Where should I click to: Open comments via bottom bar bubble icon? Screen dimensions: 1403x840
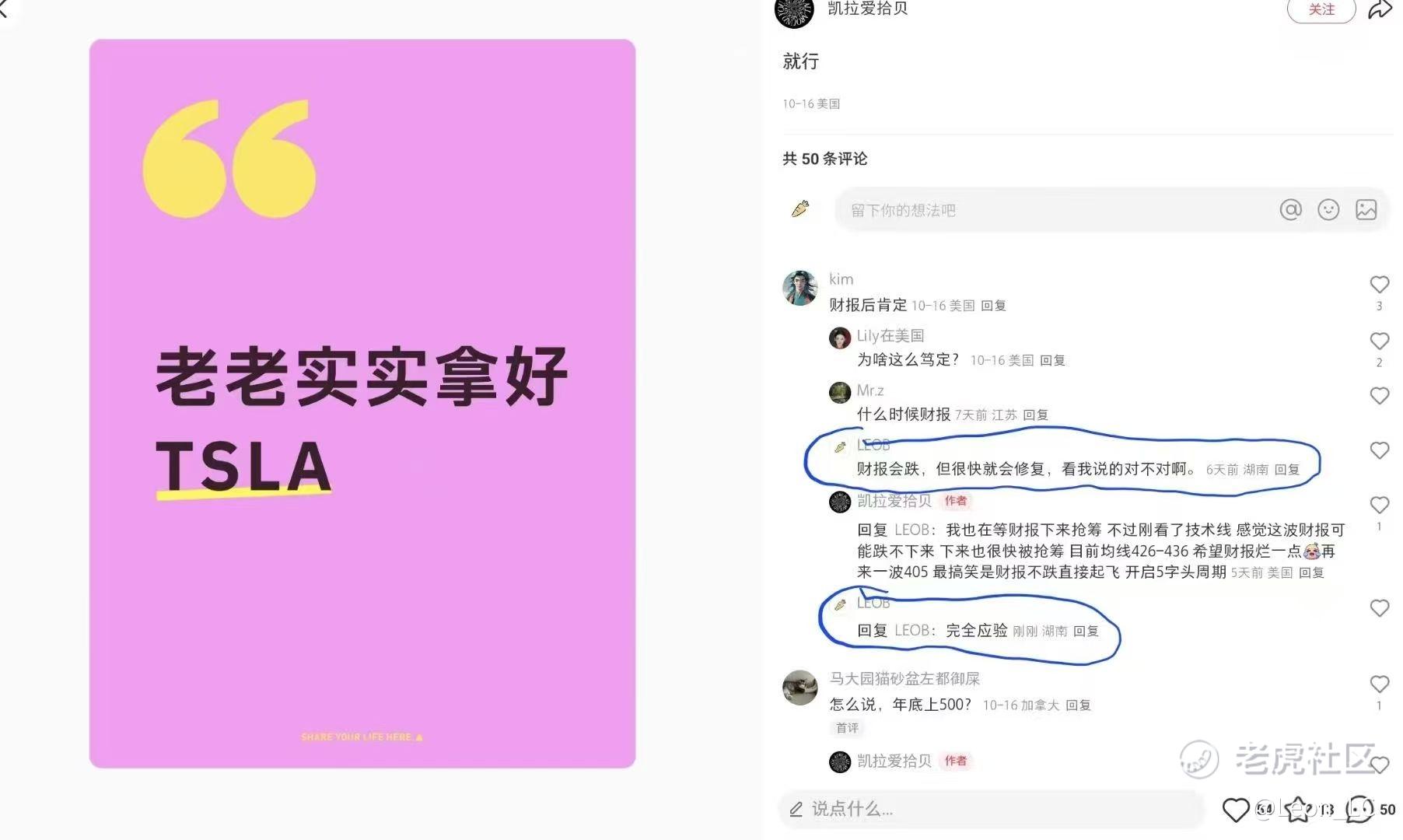[1359, 810]
